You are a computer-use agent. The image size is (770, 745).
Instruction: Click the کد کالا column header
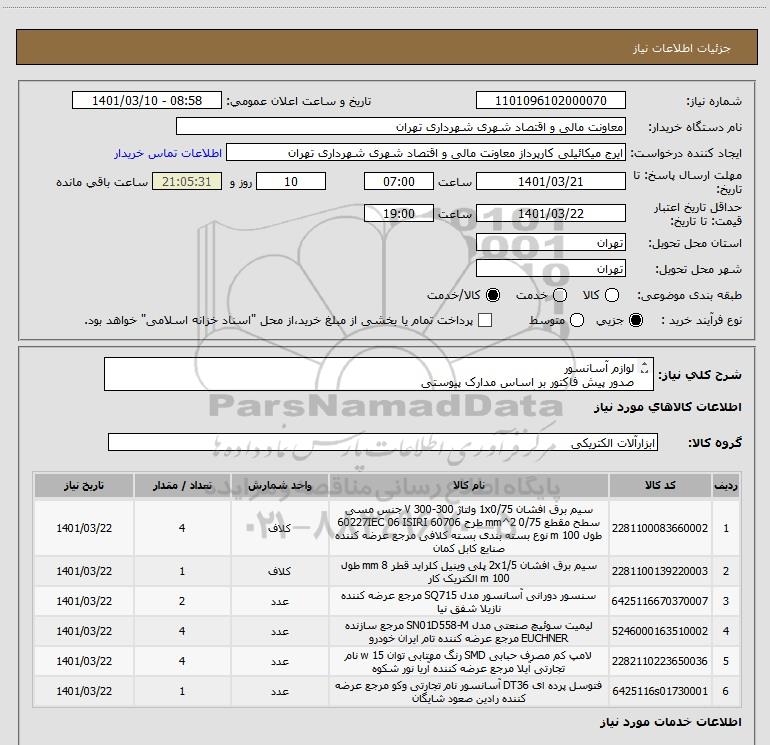[x=660, y=485]
